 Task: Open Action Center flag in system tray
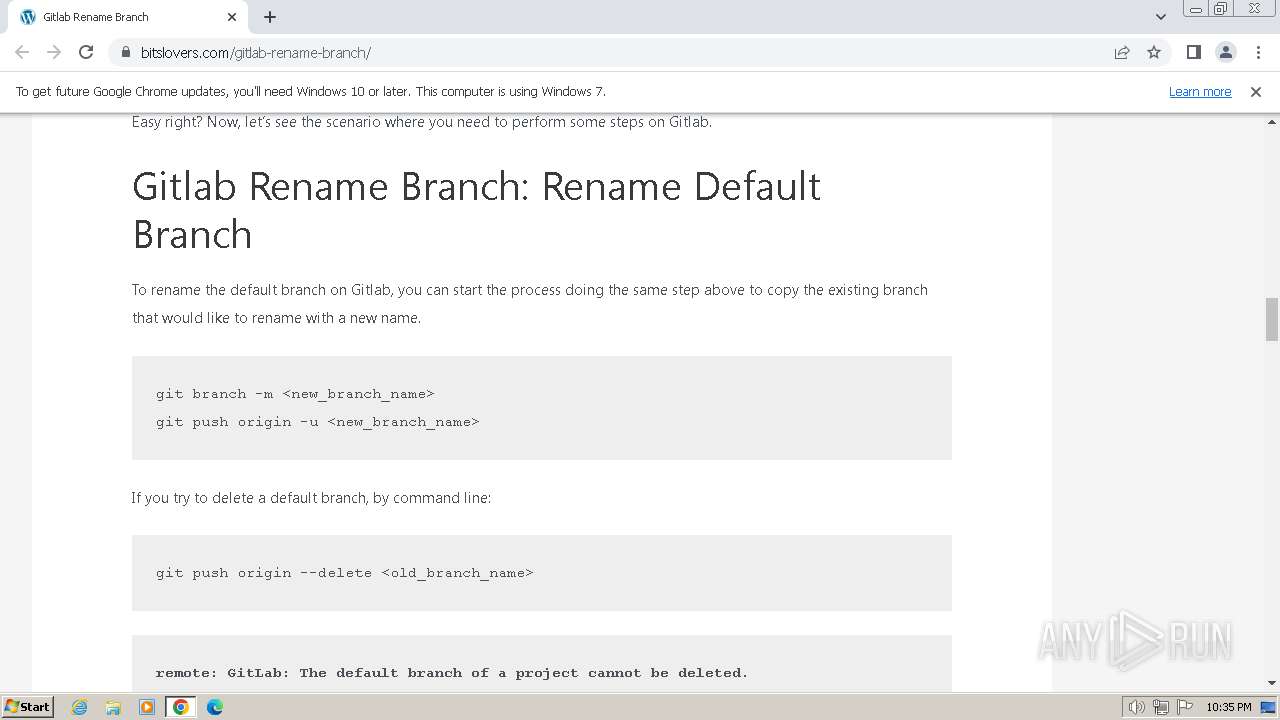click(1184, 707)
